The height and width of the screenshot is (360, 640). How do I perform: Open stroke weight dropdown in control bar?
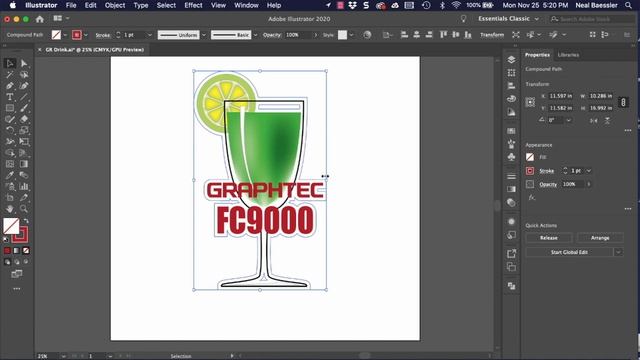pos(149,35)
